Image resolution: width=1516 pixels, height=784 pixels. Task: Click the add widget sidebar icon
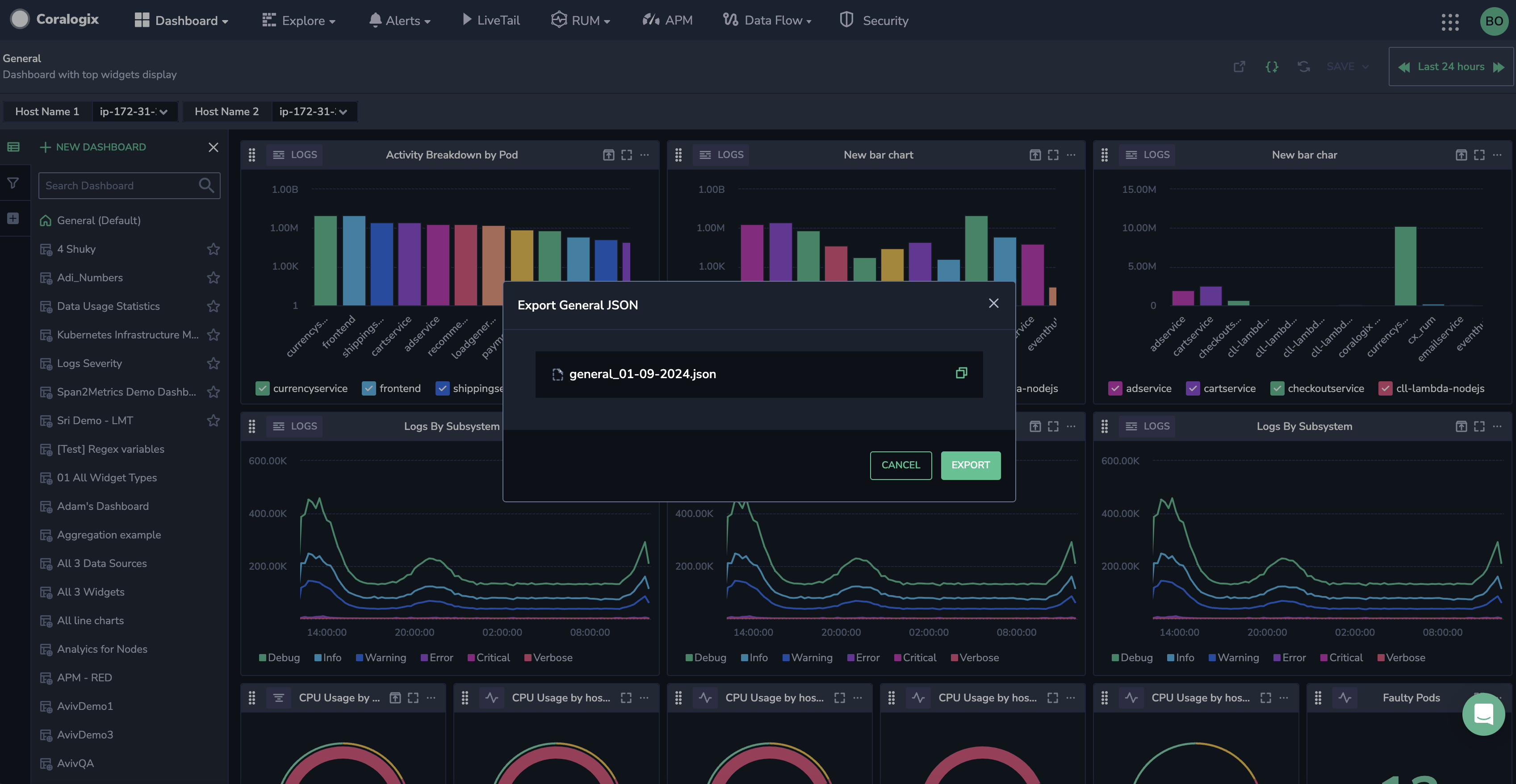pos(13,218)
